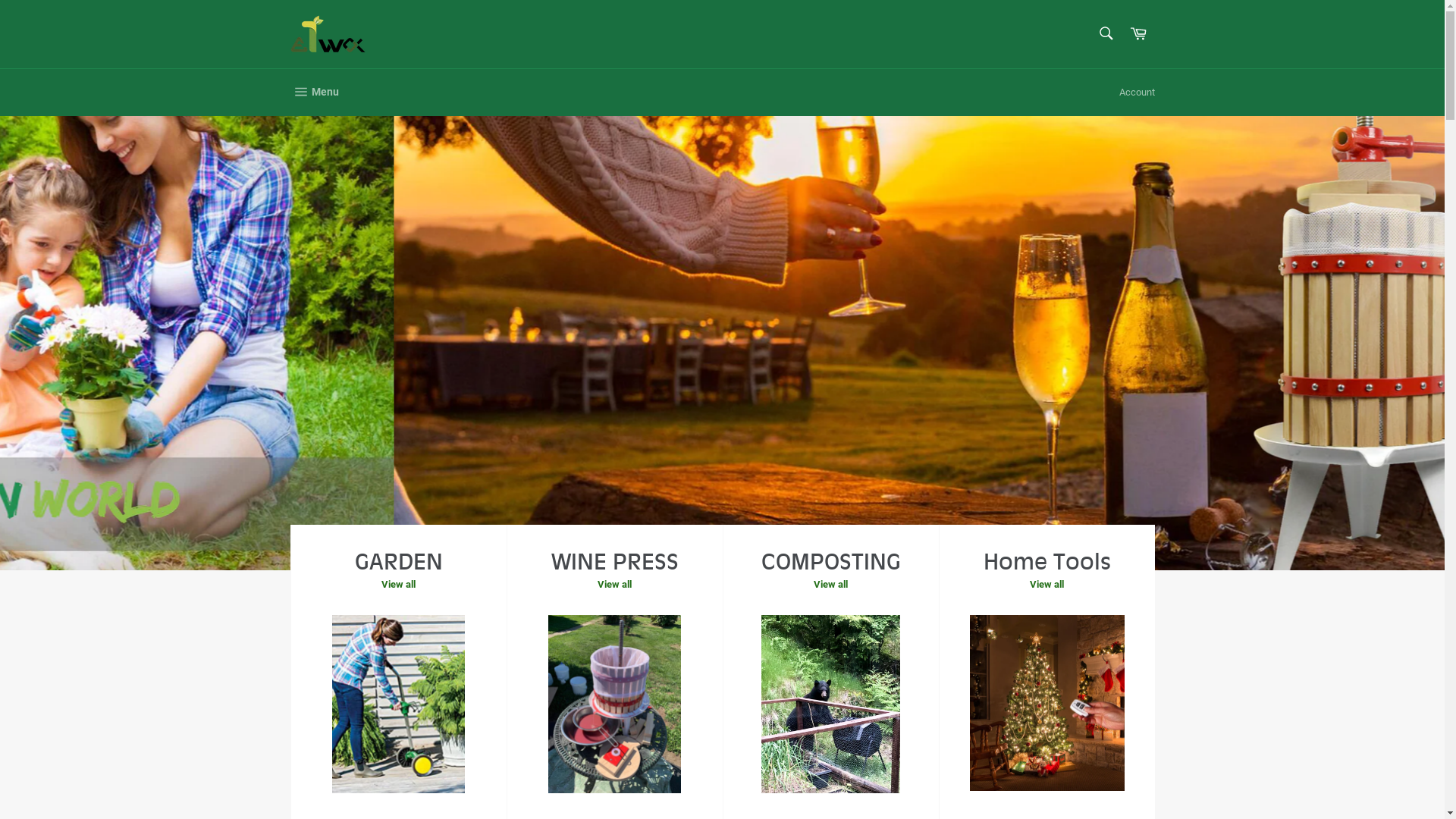Open the WINE PRESS collection heading
Image resolution: width=1456 pixels, height=819 pixels.
tap(614, 562)
